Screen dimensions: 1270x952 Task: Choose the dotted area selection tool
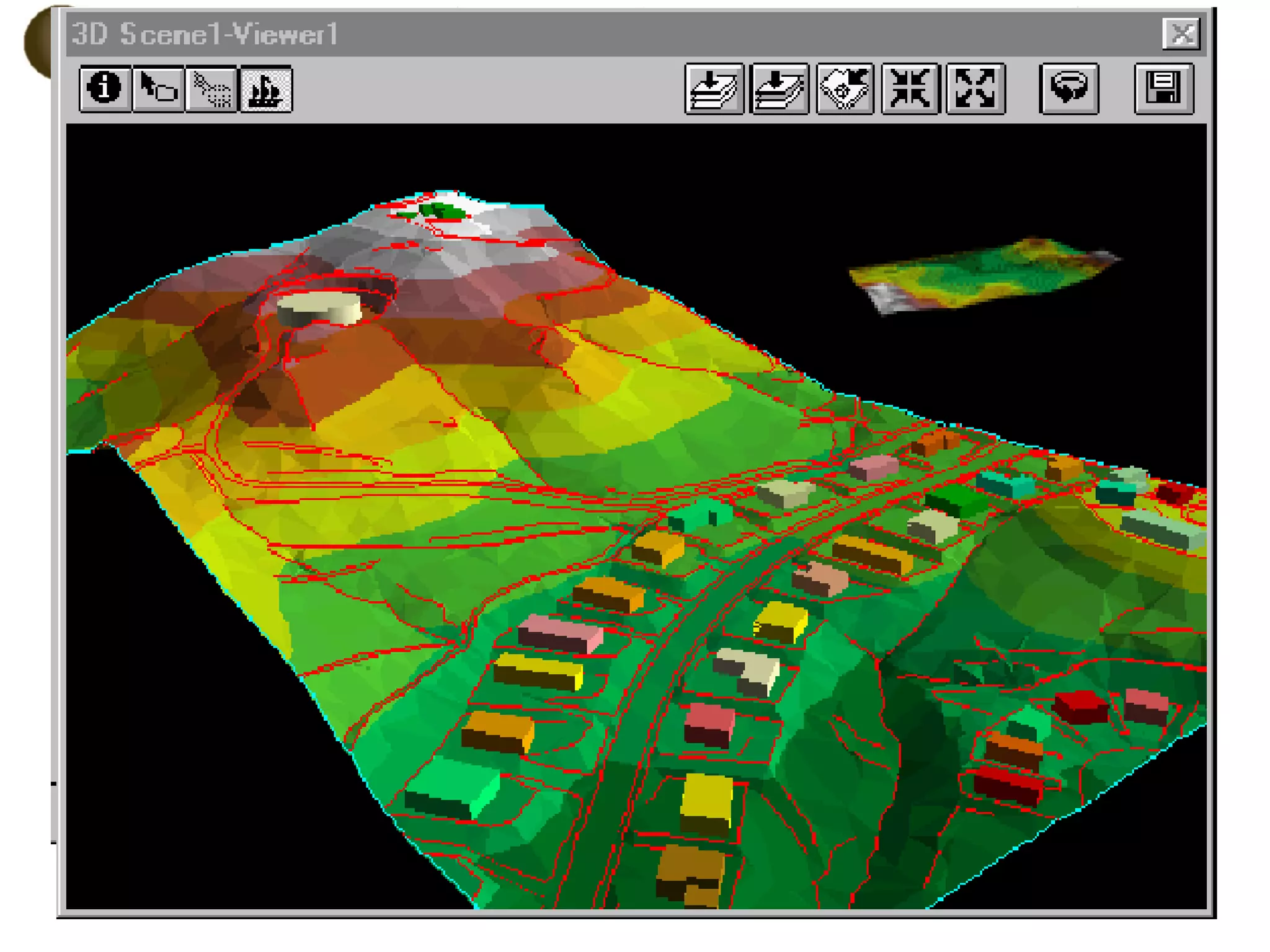(x=211, y=89)
